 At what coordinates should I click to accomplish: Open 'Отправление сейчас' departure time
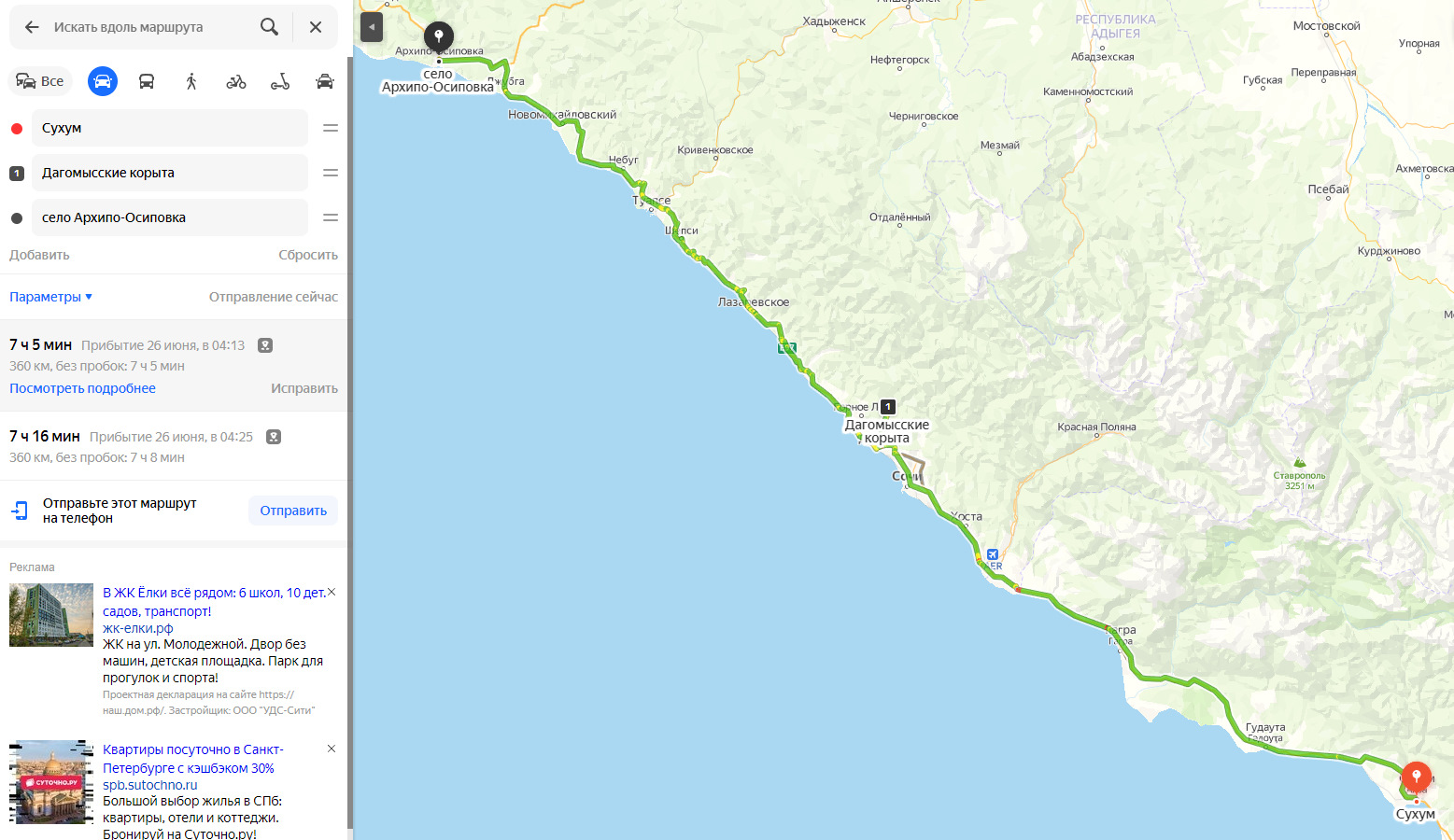274,297
